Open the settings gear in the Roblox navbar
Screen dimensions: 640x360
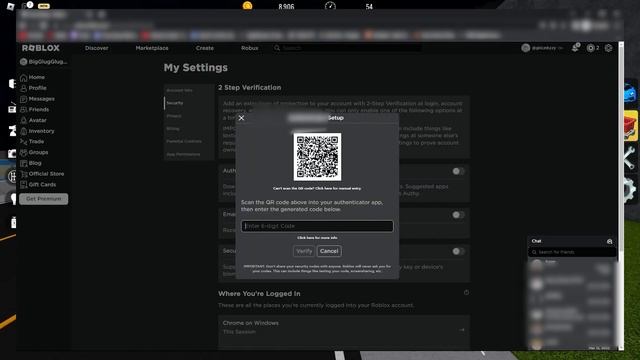(608, 48)
